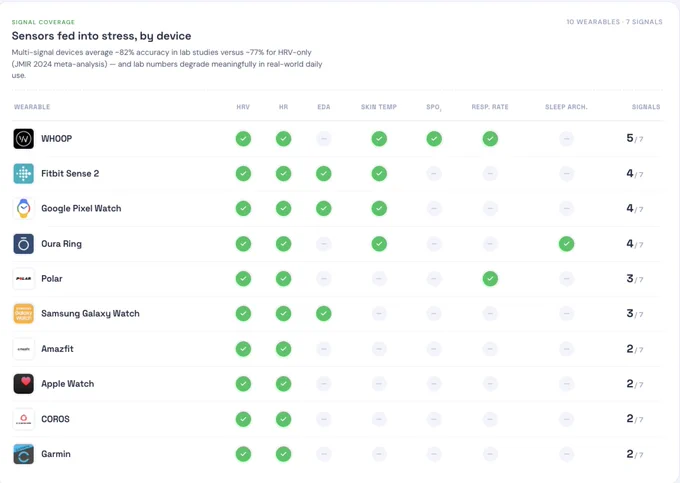Click WHOOP's SpO2 green checkmark
The image size is (680, 483).
coord(434,139)
